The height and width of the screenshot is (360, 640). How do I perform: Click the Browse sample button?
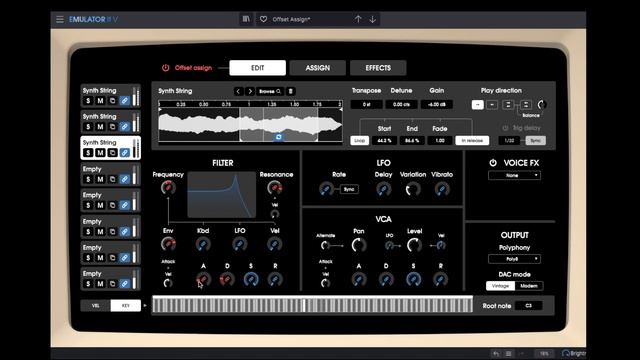[270, 91]
